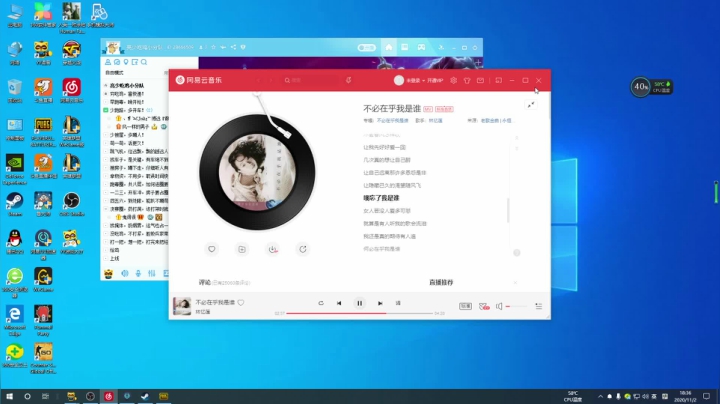Toggle desktop lyrics 词 button

pos(398,303)
